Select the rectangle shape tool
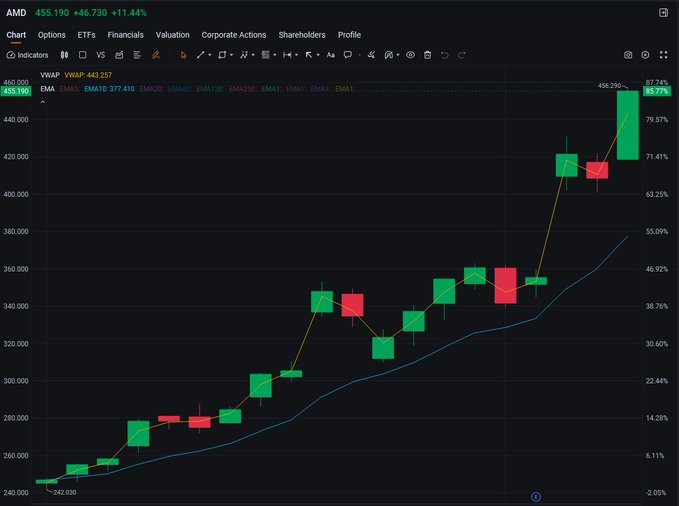This screenshot has height=506, width=679. coord(222,55)
